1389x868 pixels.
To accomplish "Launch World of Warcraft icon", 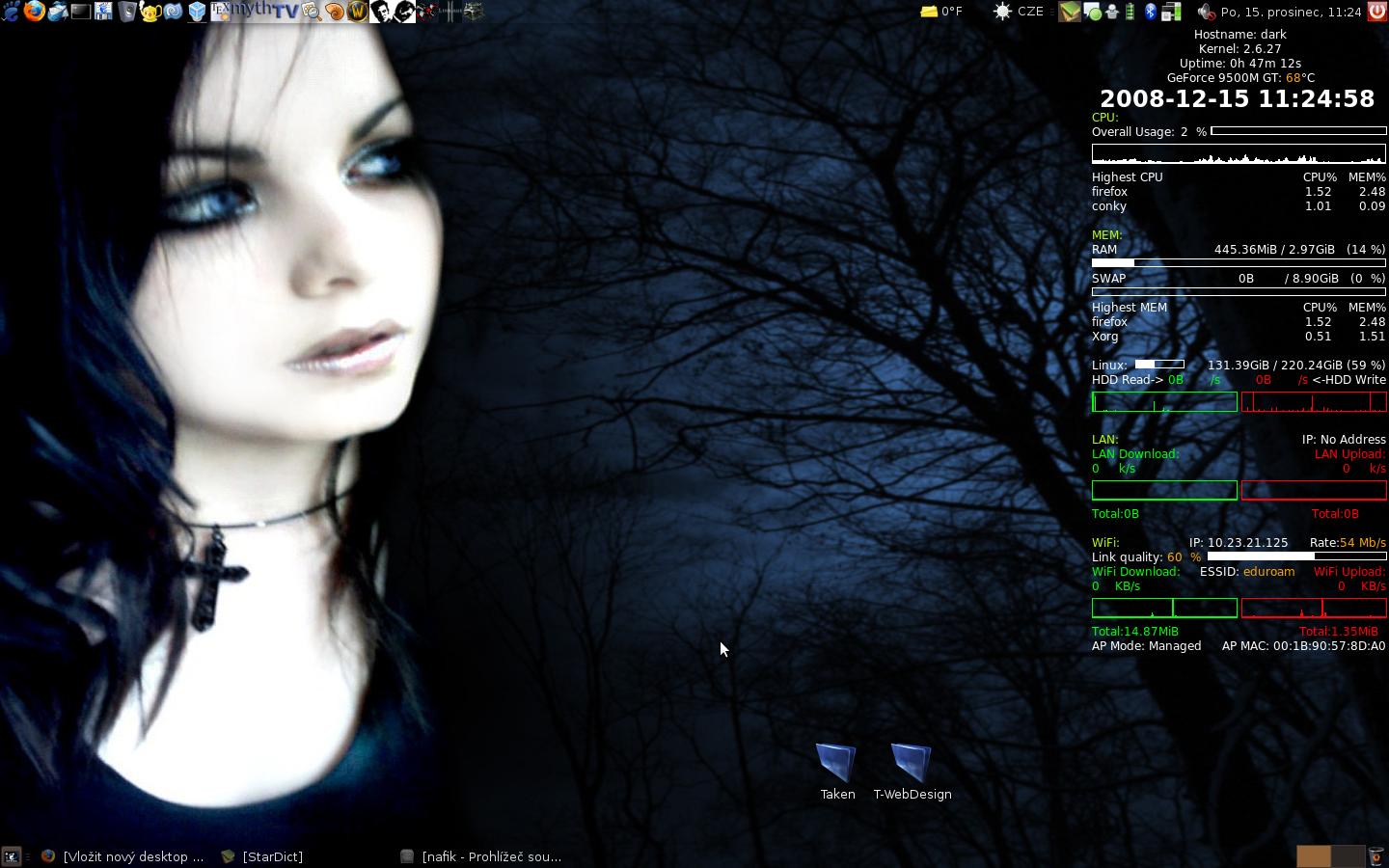I will (358, 12).
